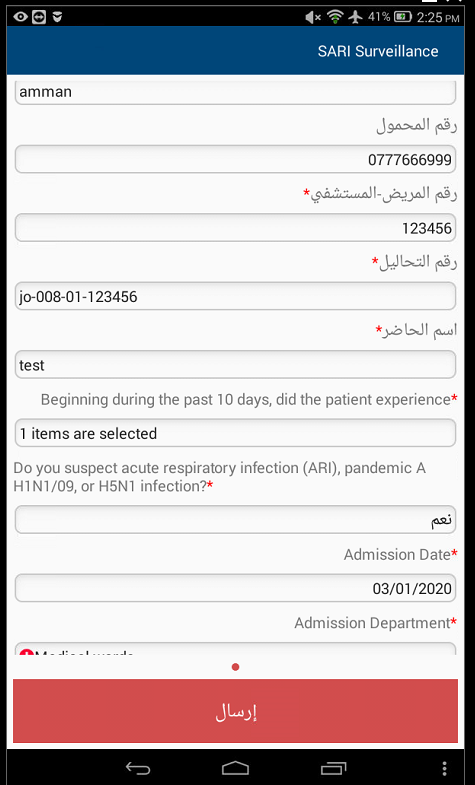Tap the airplane mode icon
475x785 pixels.
[x=355, y=17]
